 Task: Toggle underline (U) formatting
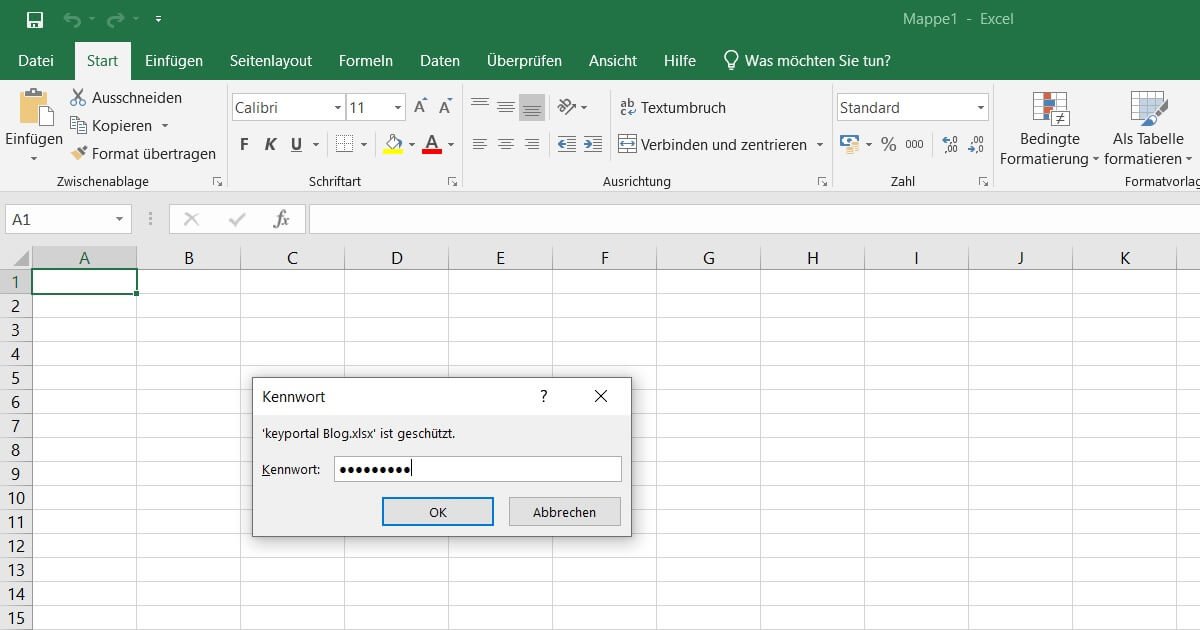coord(296,145)
